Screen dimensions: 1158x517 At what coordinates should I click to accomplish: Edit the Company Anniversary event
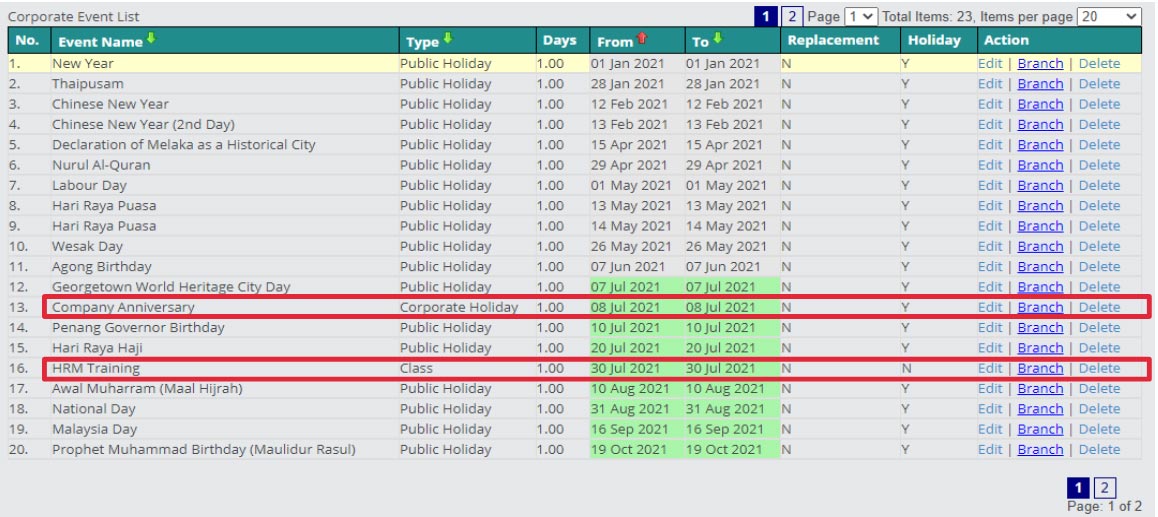[990, 307]
